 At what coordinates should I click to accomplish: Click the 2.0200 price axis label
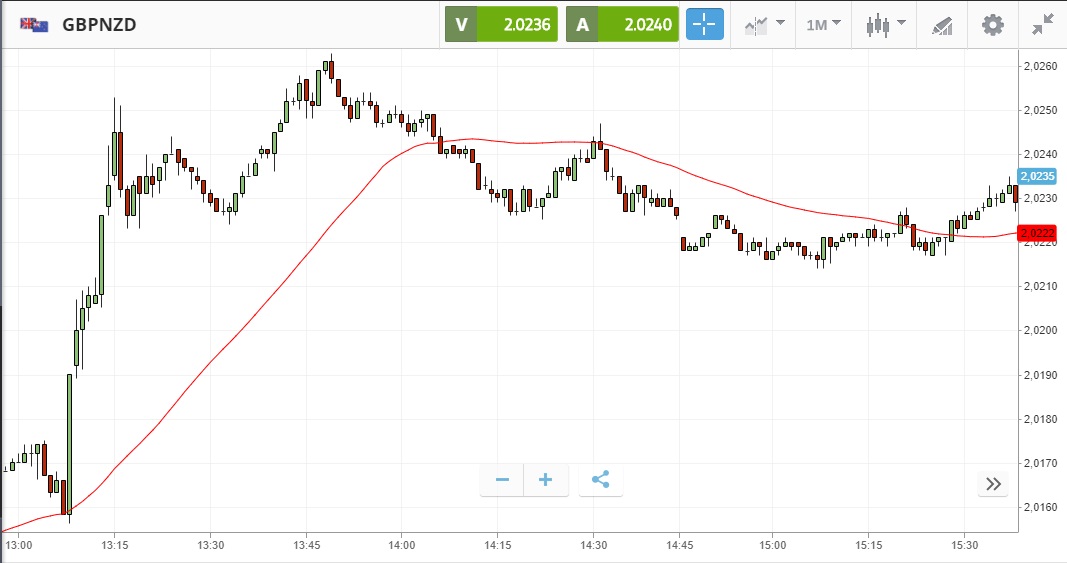tap(1040, 331)
